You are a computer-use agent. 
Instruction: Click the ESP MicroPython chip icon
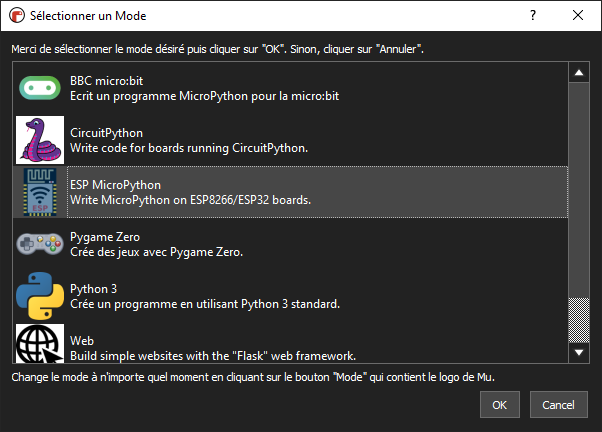(40, 192)
